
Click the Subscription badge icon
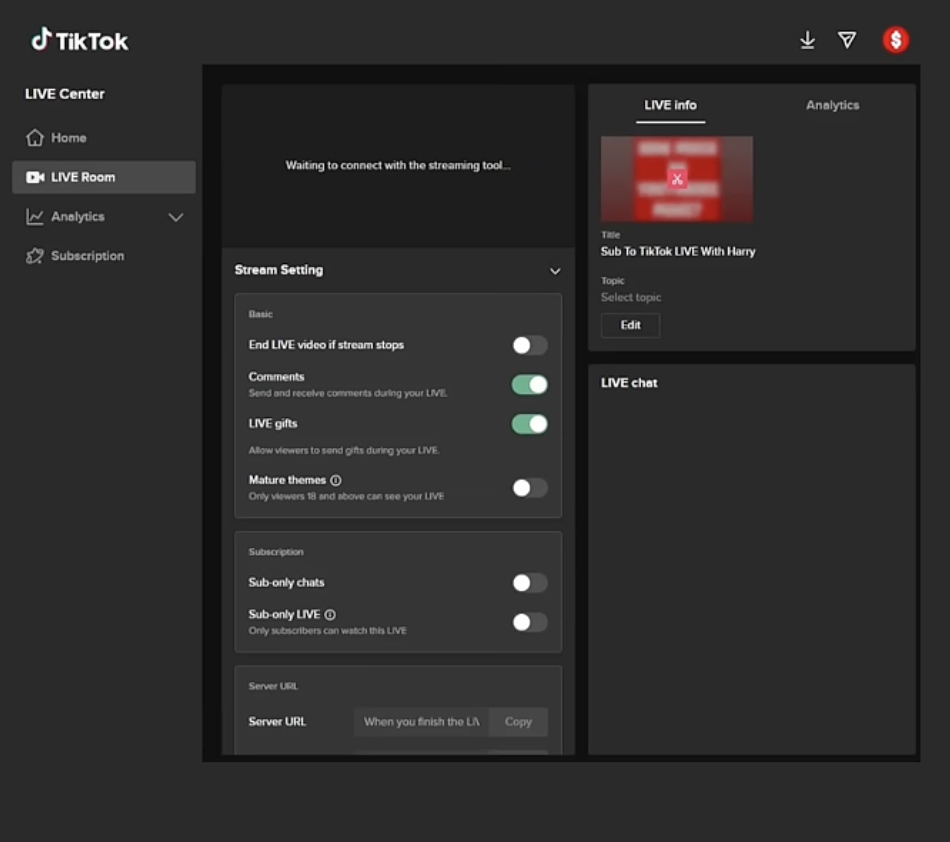pos(35,256)
